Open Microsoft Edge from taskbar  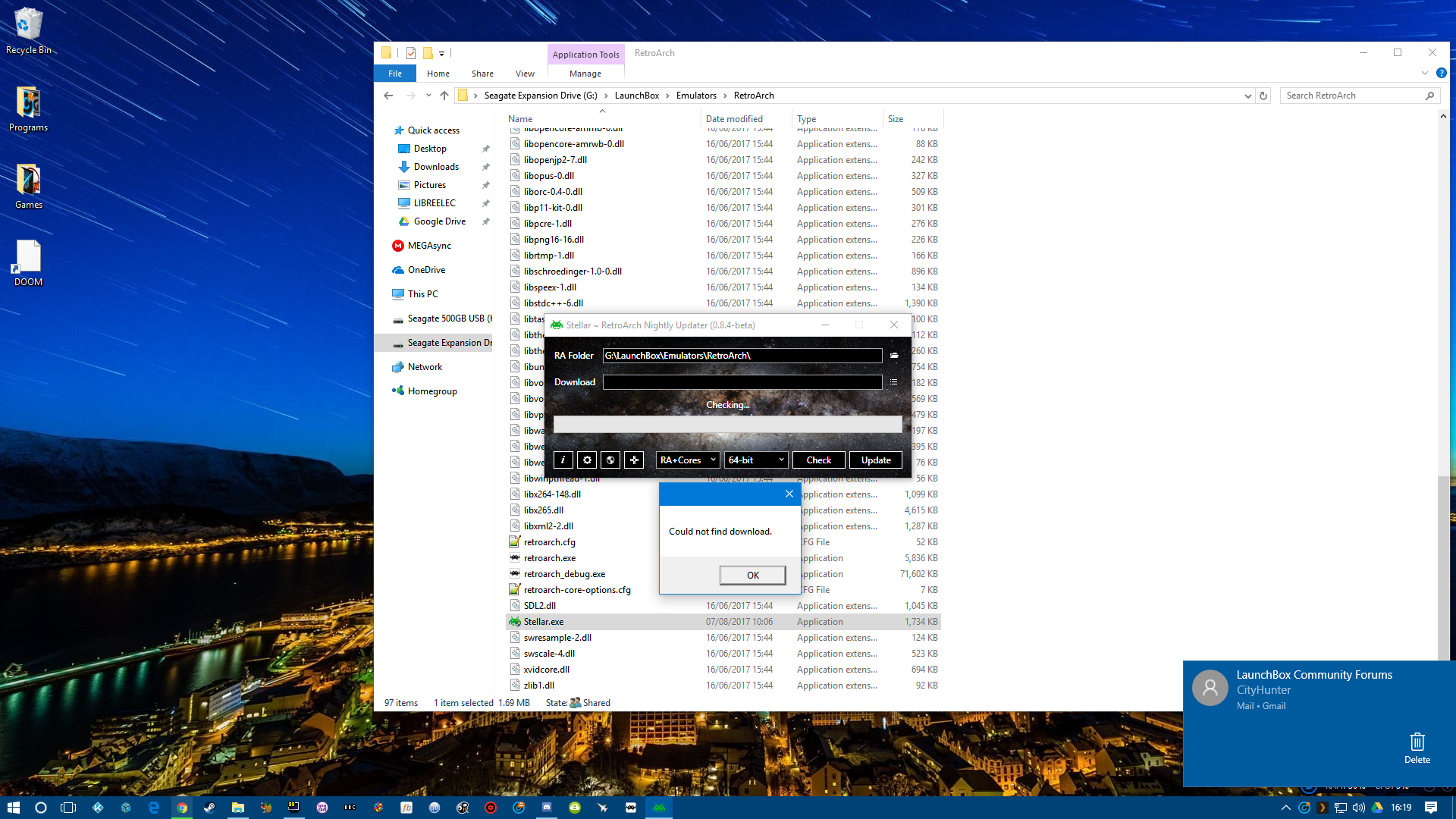pos(154,808)
